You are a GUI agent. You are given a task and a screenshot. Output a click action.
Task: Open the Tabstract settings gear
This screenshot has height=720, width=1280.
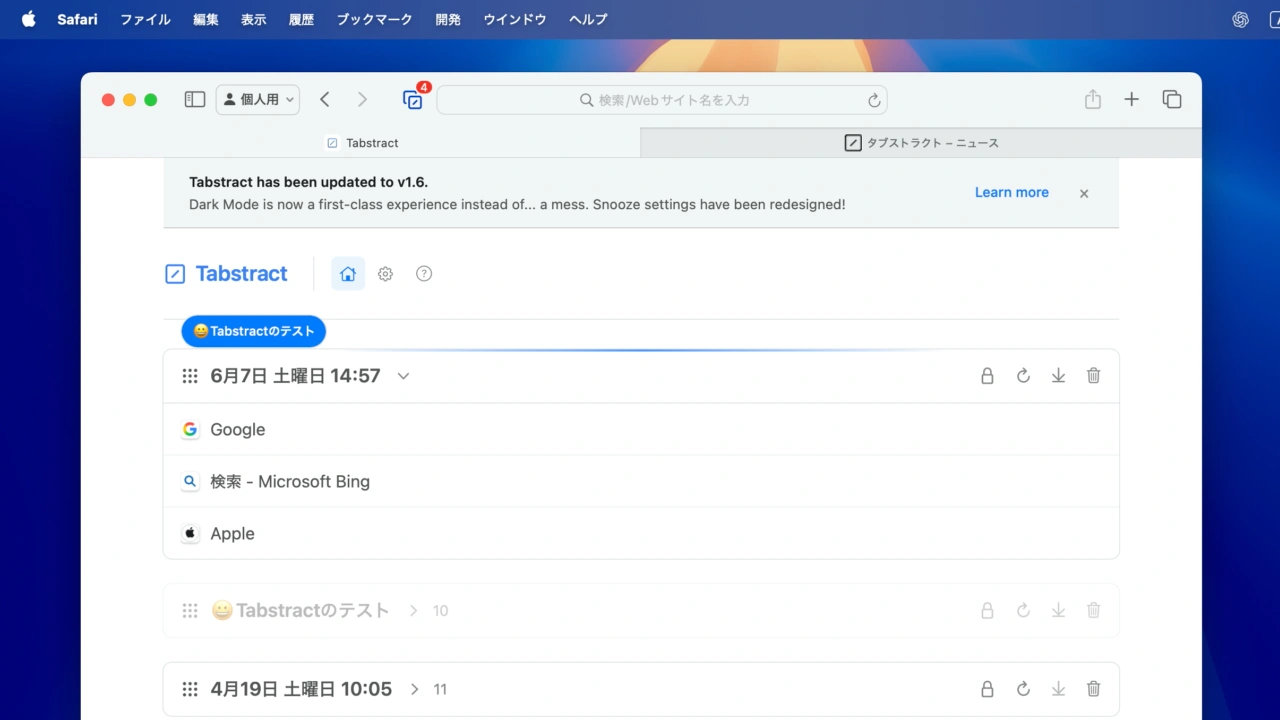point(385,273)
